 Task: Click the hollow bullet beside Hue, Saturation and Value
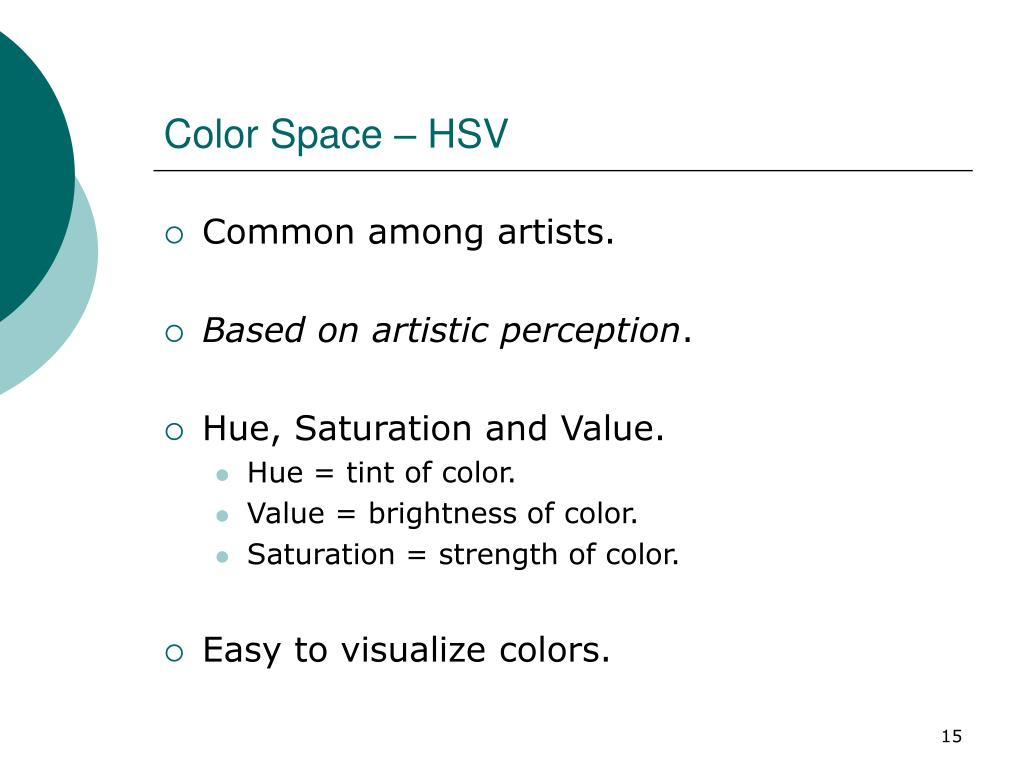(x=174, y=432)
